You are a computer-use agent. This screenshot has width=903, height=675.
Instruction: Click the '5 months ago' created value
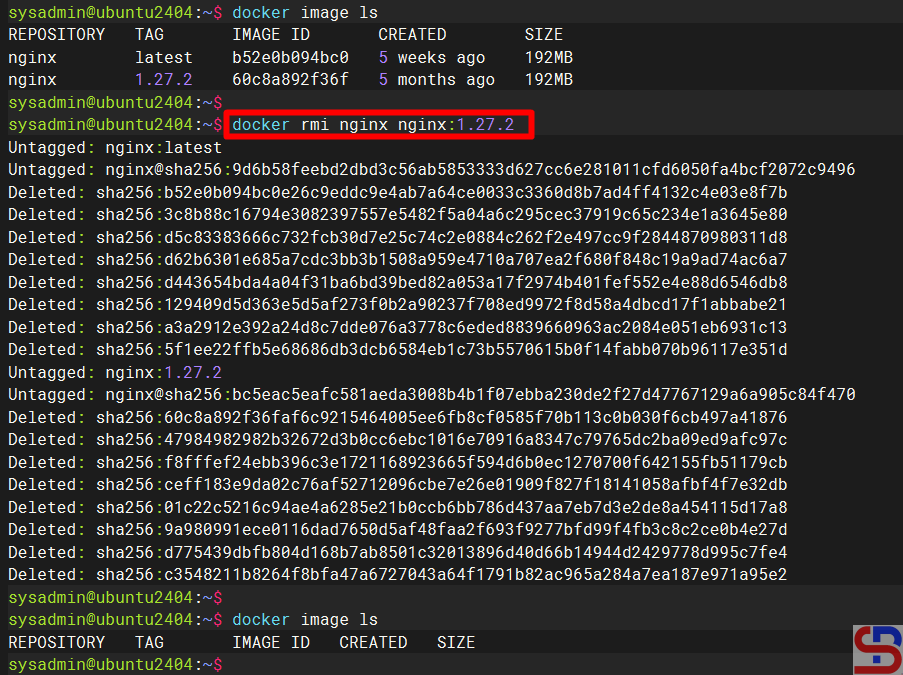(436, 80)
